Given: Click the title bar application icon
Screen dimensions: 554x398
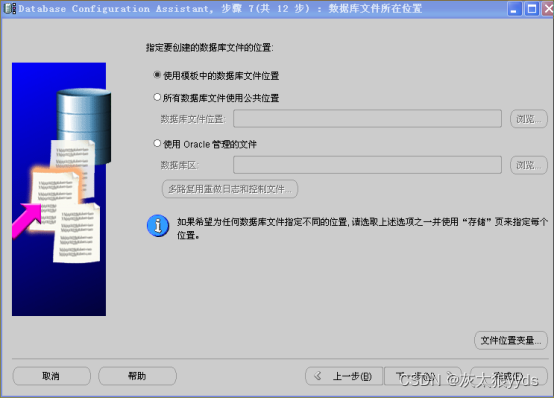Looking at the screenshot, I should click(9, 8).
